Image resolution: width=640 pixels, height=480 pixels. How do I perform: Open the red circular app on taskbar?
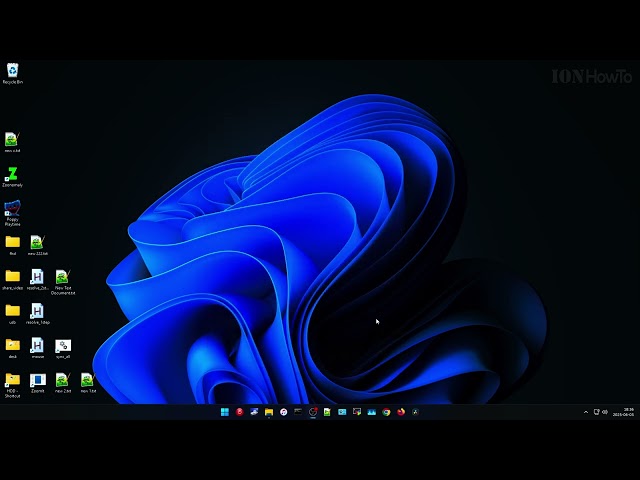coord(240,412)
